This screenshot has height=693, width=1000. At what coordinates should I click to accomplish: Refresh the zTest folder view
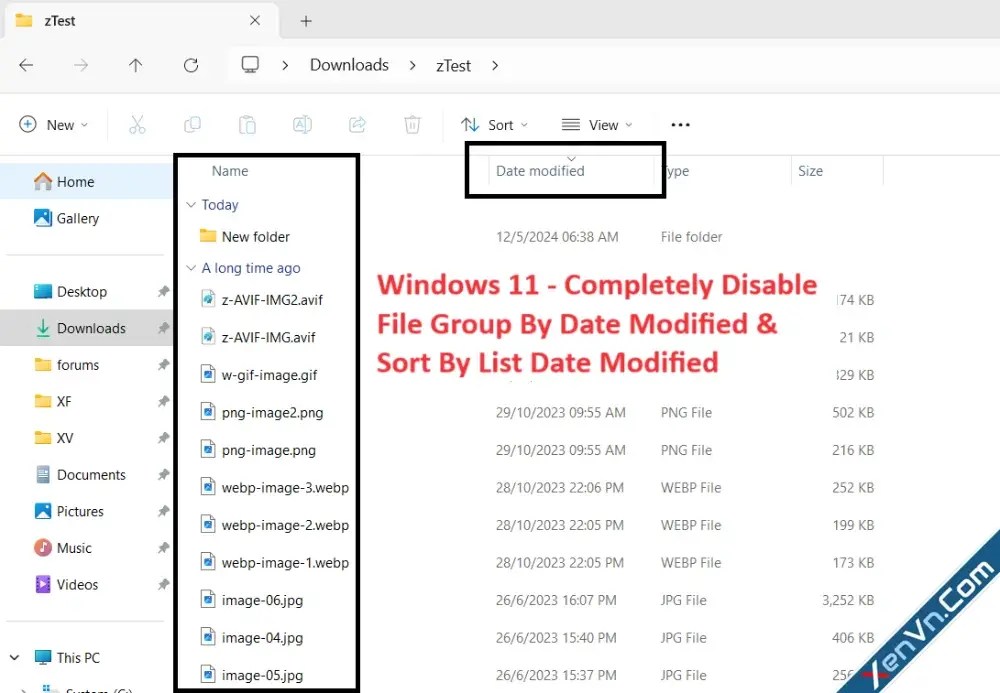(191, 65)
